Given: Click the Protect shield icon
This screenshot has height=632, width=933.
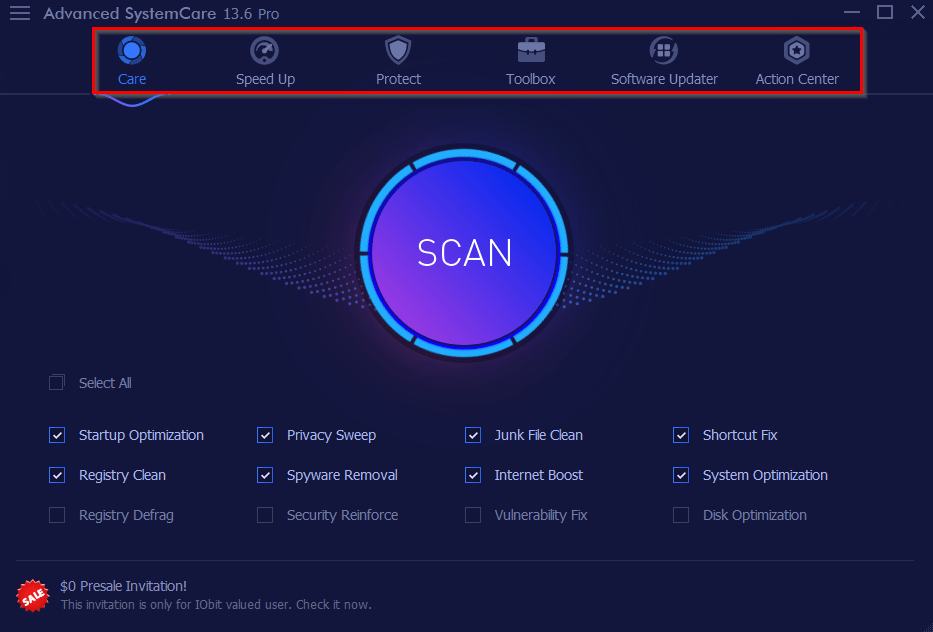Looking at the screenshot, I should (398, 50).
